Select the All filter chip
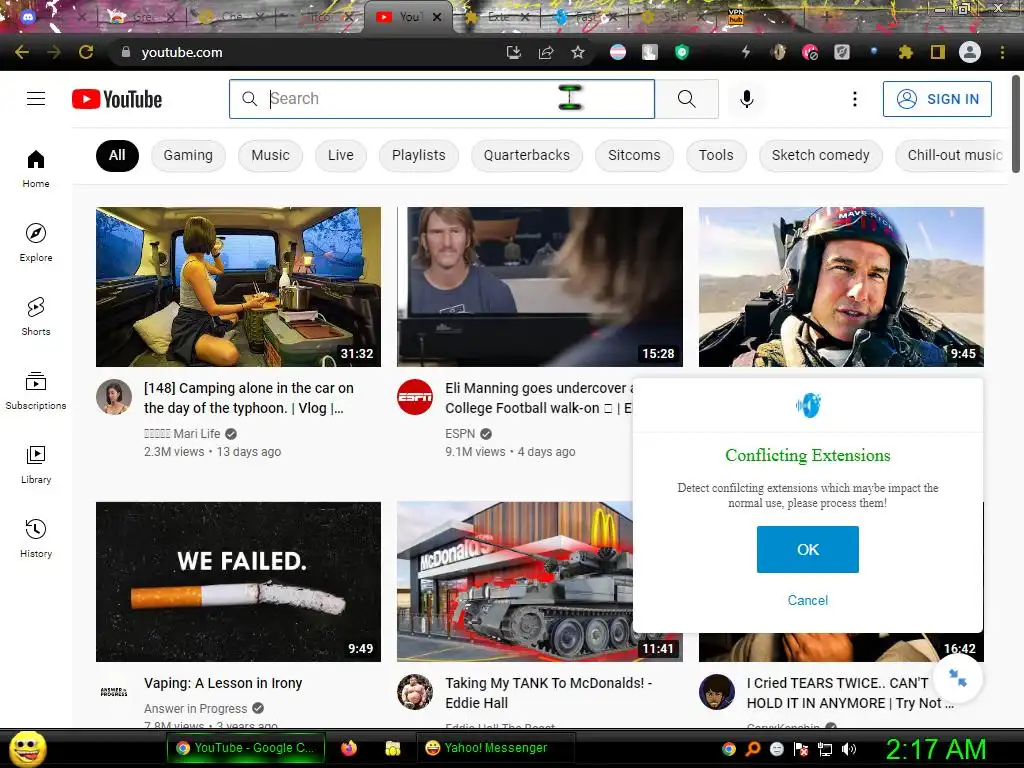1024x768 pixels. [117, 155]
